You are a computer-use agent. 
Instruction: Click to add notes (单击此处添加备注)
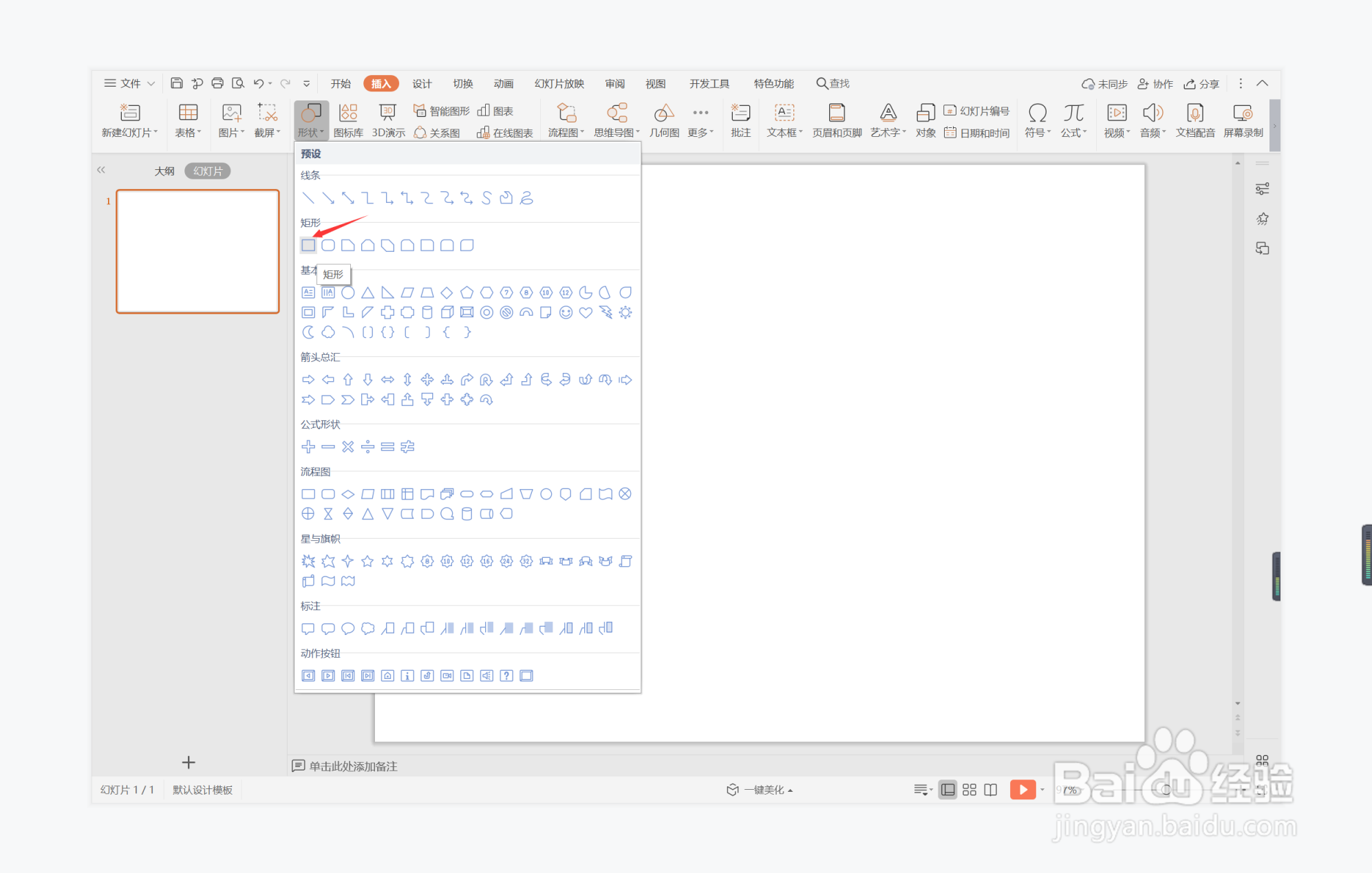(352, 766)
